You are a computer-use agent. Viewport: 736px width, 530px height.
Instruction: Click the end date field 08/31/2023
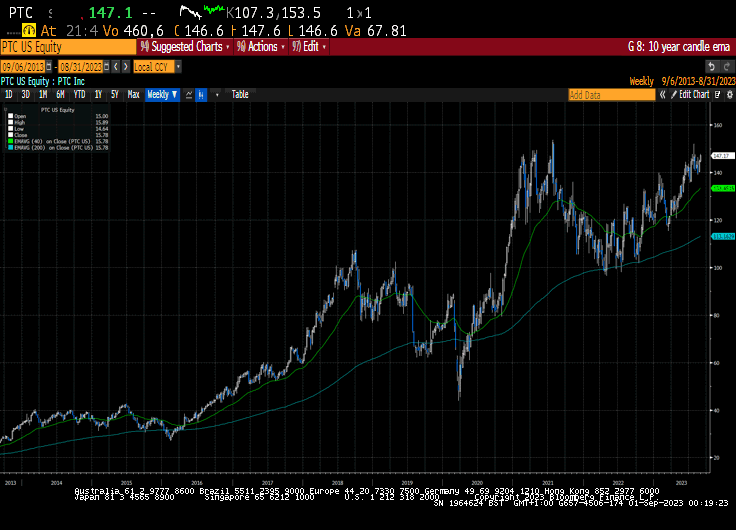(x=81, y=67)
